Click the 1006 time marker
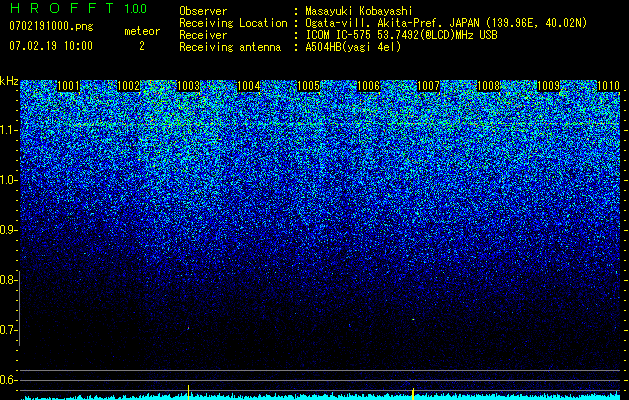 coord(368,86)
